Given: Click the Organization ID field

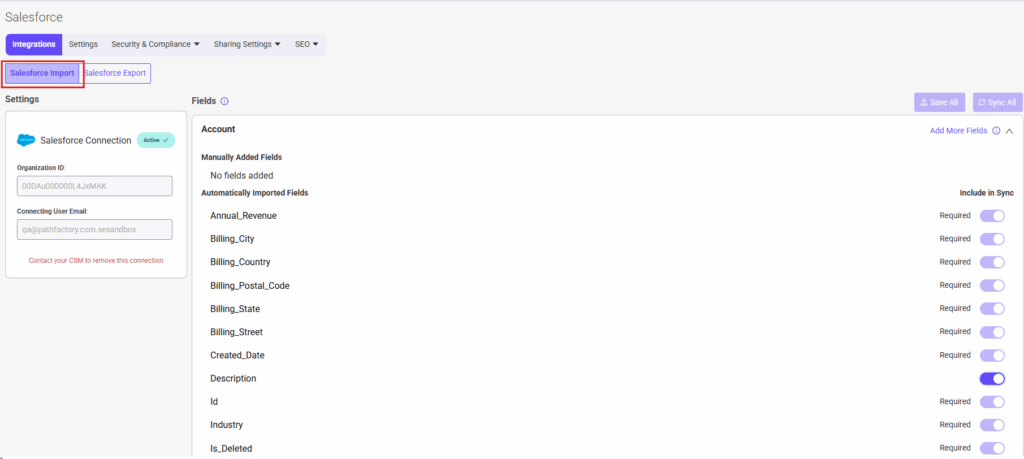Looking at the screenshot, I should [95, 186].
